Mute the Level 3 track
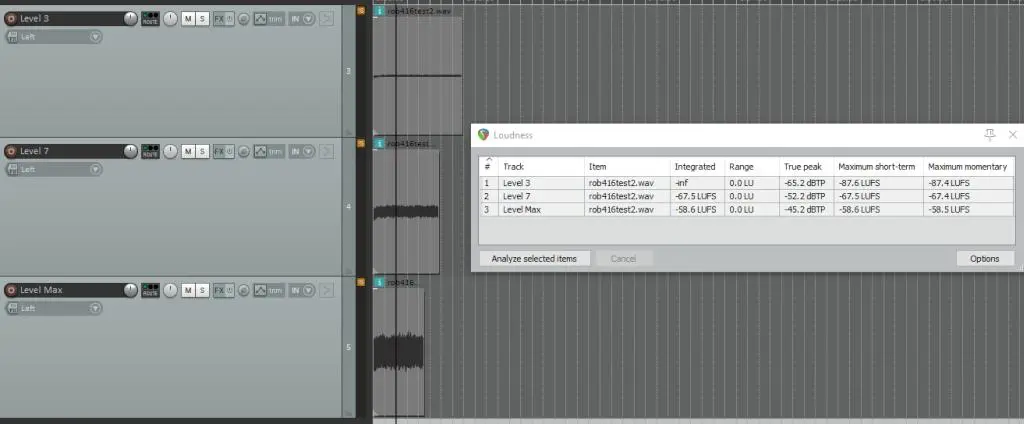The height and width of the screenshot is (424, 1024). [187, 19]
